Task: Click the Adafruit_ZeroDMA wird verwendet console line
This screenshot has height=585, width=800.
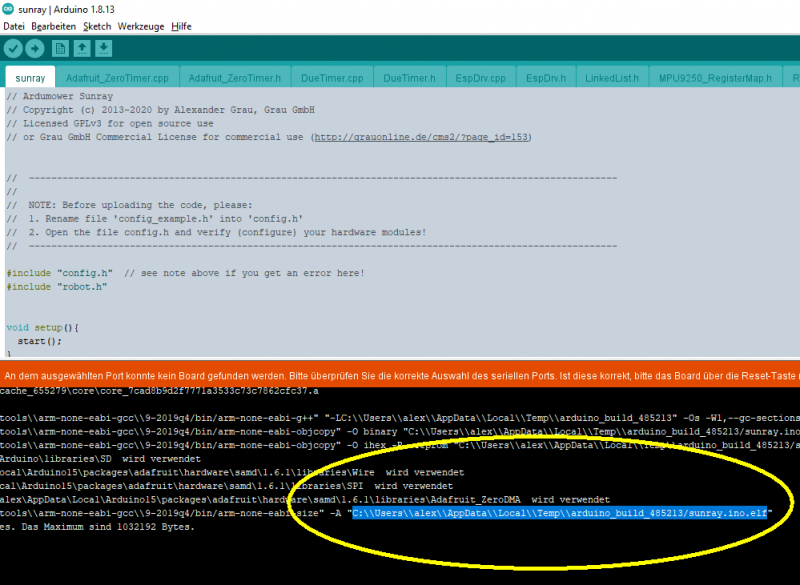Action: click(x=305, y=500)
